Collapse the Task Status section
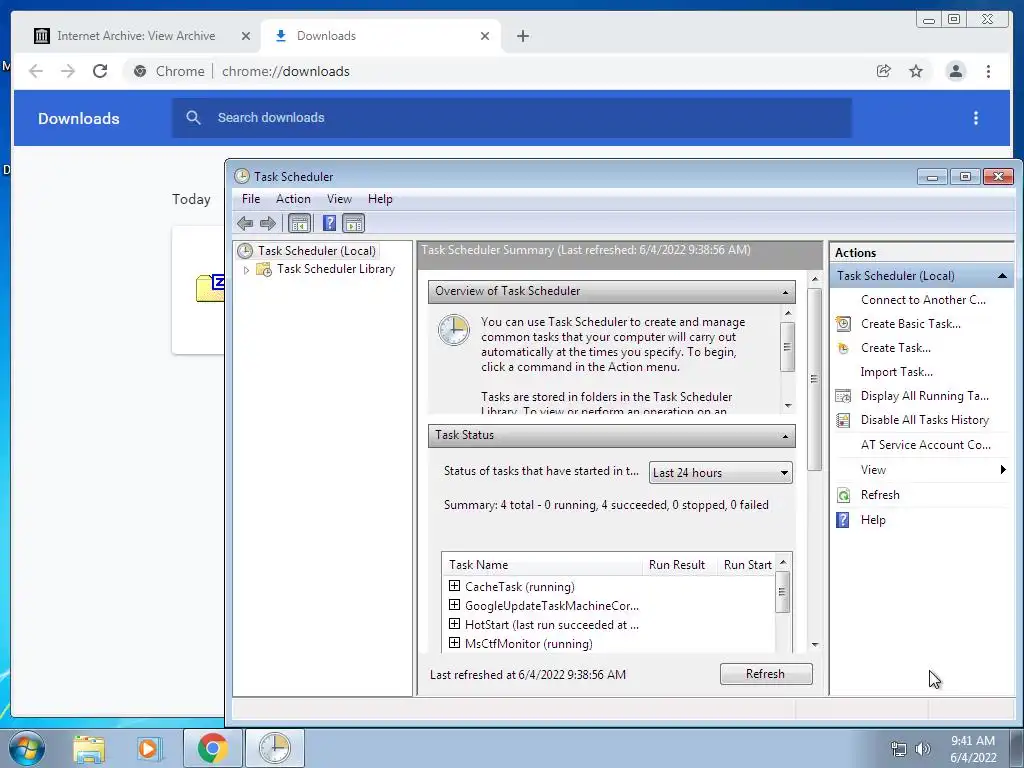 pos(785,436)
